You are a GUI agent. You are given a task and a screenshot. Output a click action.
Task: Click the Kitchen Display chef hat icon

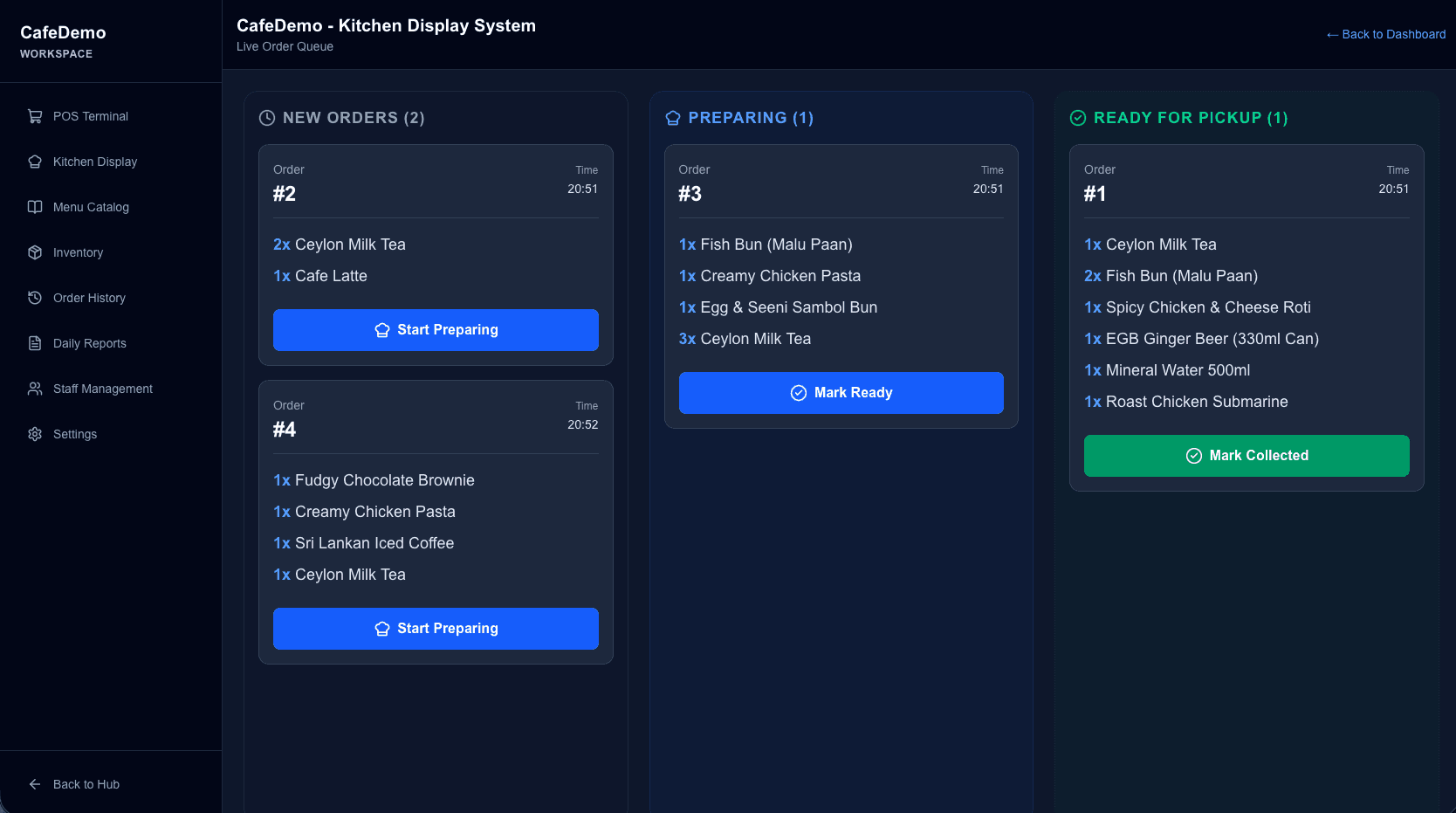click(35, 162)
